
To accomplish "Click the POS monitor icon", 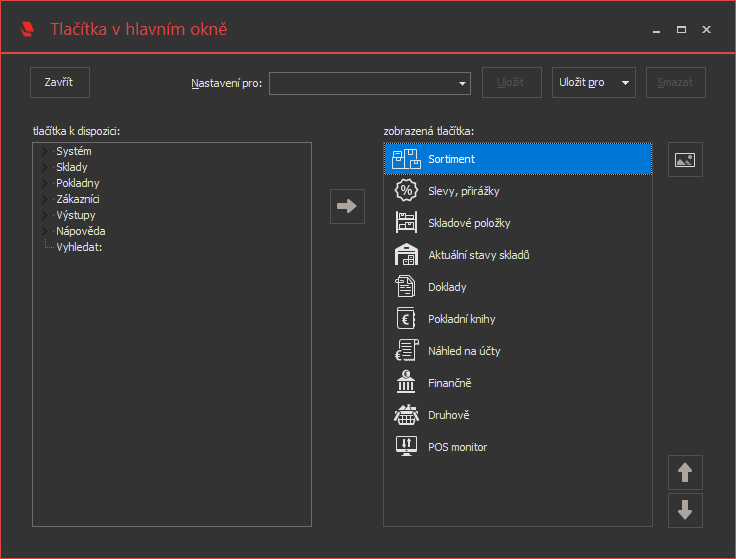I will pyautogui.click(x=406, y=447).
